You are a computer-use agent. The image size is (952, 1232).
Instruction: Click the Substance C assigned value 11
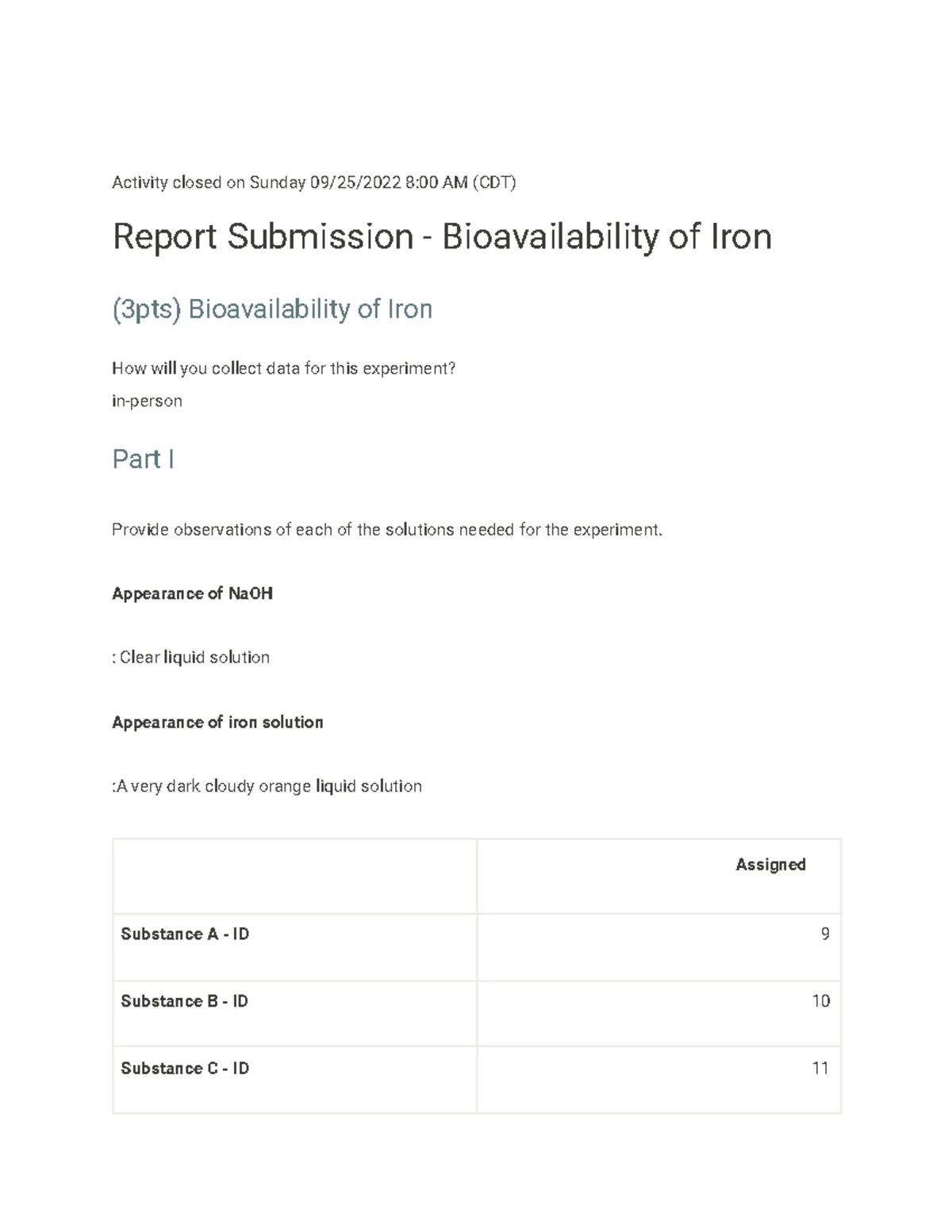pos(820,1069)
